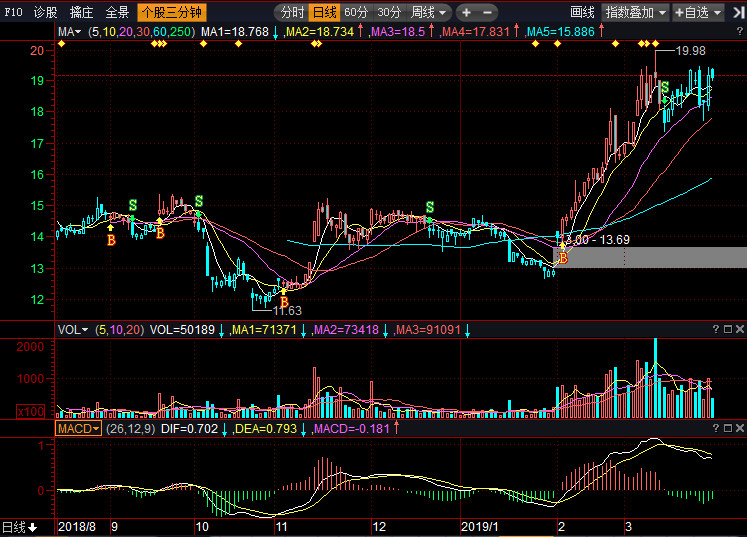
Task: Close the VOL indicator panel
Action: [740, 329]
